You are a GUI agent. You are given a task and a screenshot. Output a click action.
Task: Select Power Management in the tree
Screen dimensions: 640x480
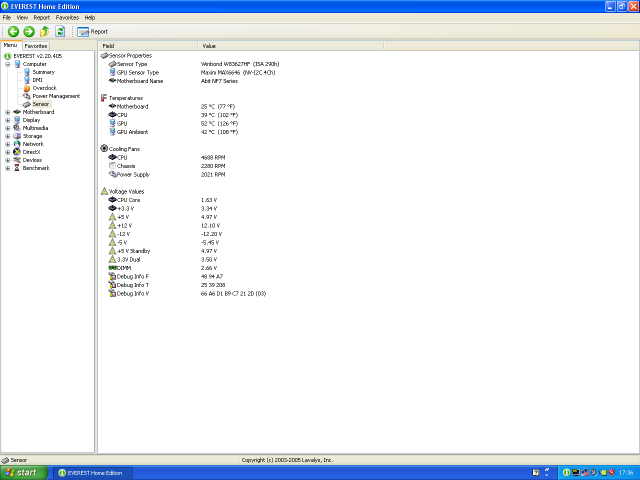[x=56, y=96]
